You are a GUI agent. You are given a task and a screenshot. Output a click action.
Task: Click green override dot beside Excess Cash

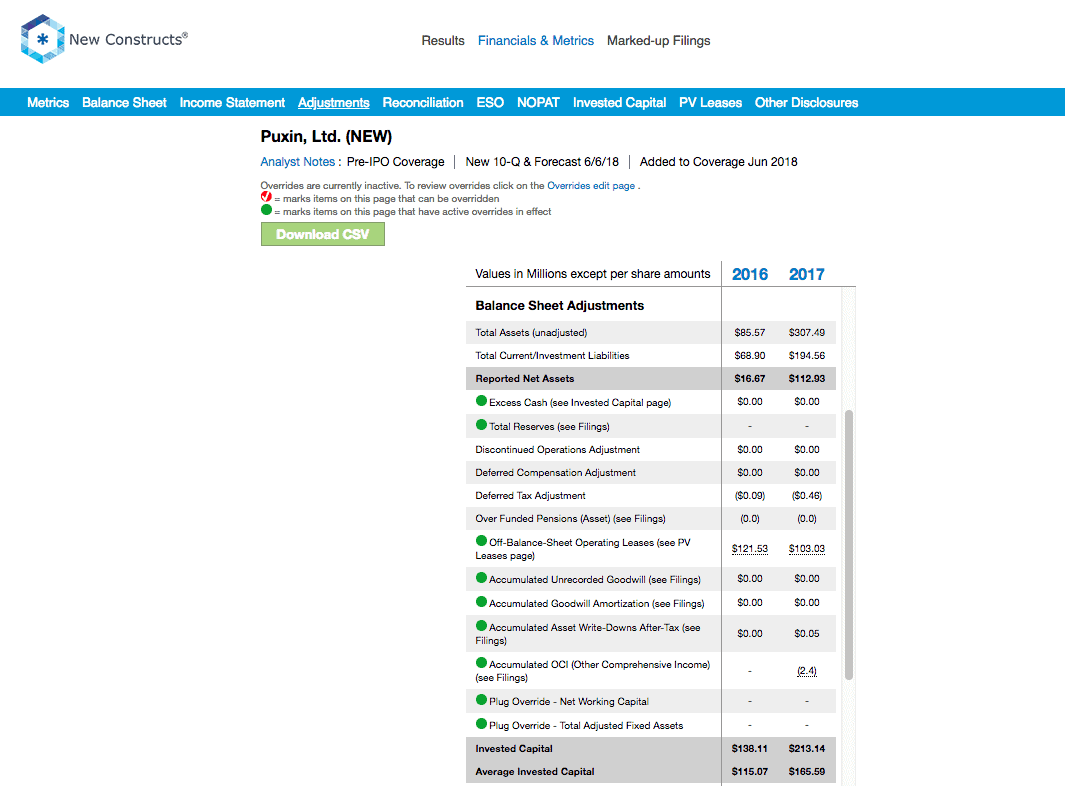point(482,401)
